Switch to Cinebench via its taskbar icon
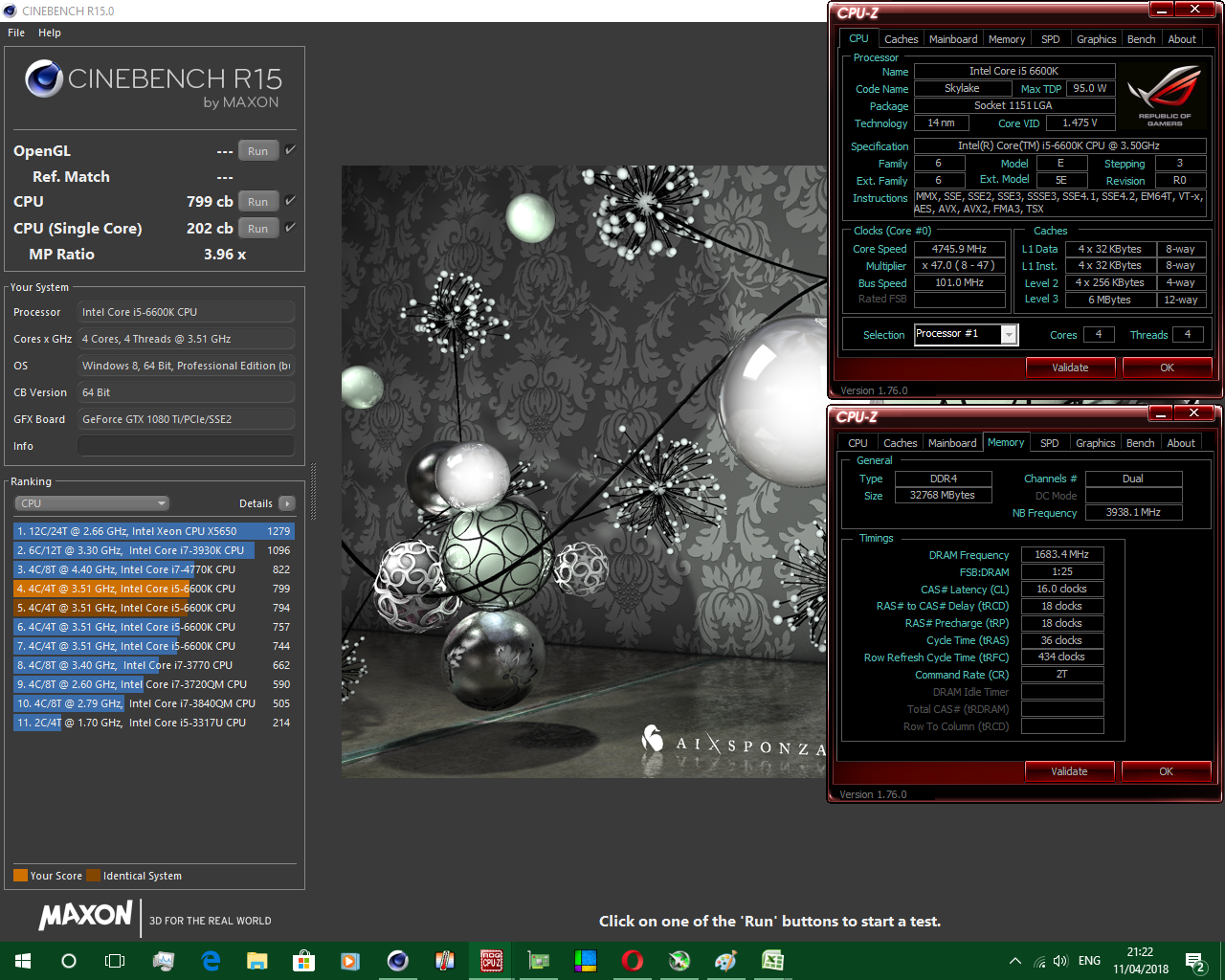 [x=397, y=960]
